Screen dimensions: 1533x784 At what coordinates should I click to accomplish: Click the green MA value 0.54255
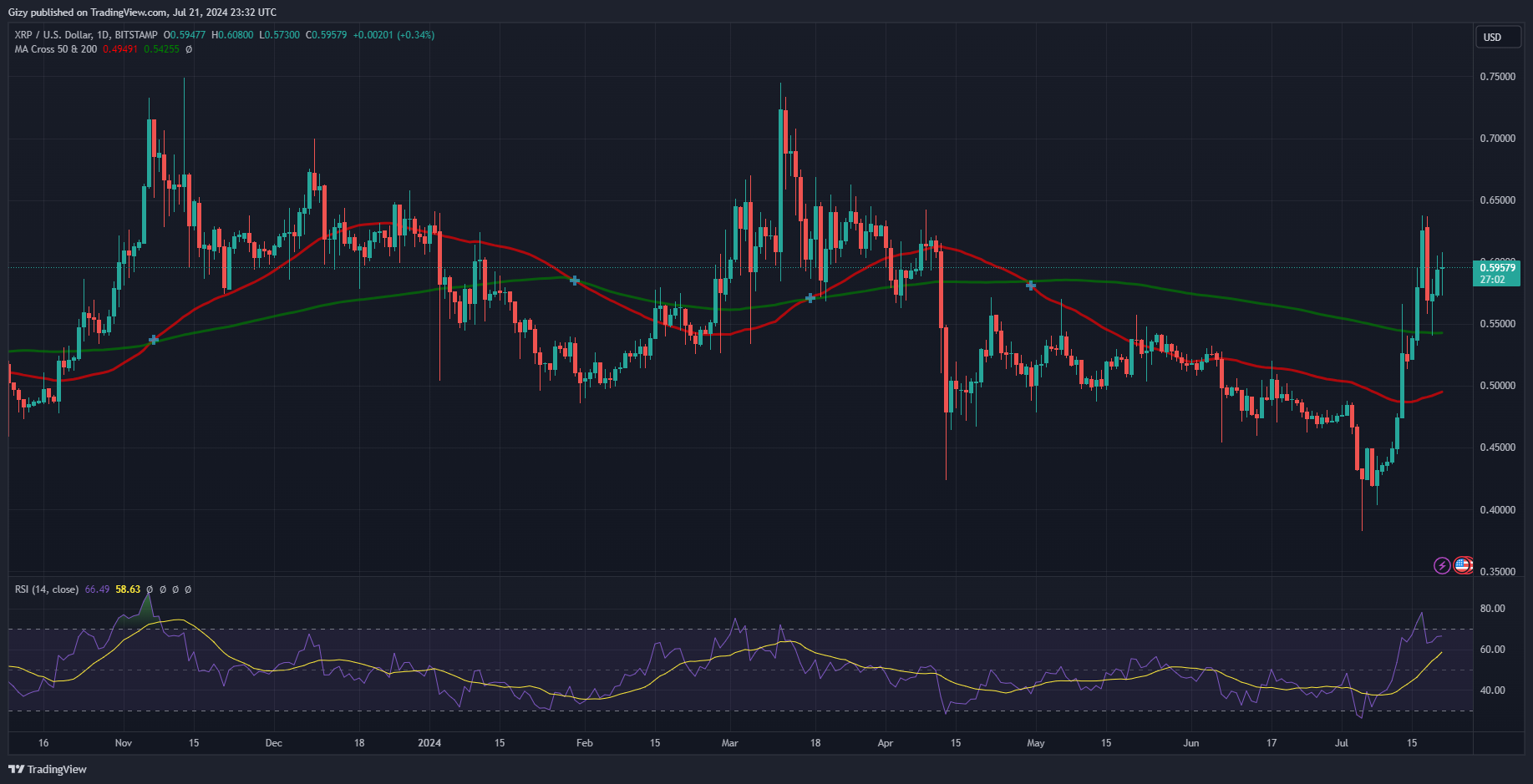(x=161, y=49)
